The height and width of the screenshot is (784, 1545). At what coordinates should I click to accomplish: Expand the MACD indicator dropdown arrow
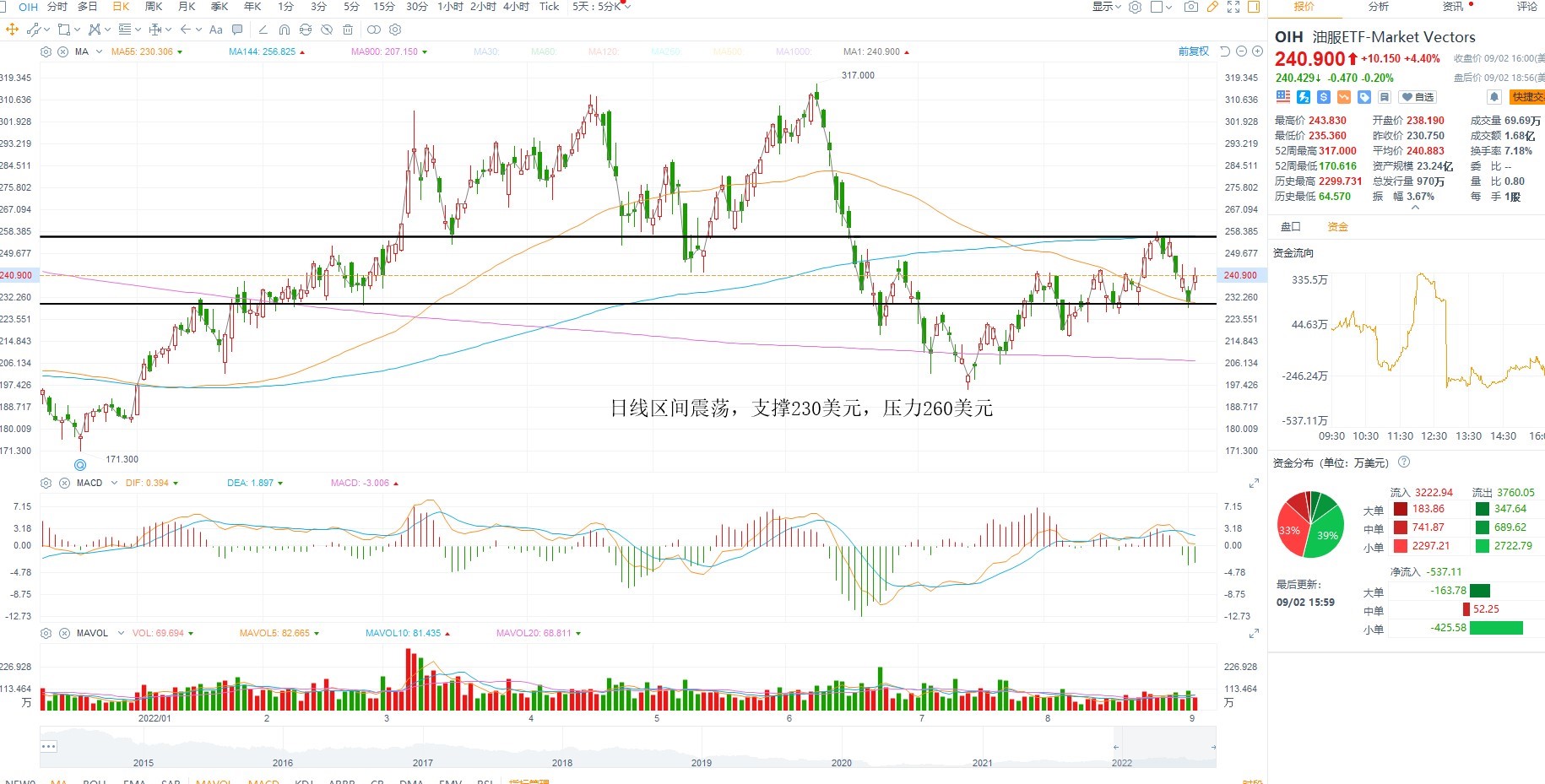[x=114, y=484]
